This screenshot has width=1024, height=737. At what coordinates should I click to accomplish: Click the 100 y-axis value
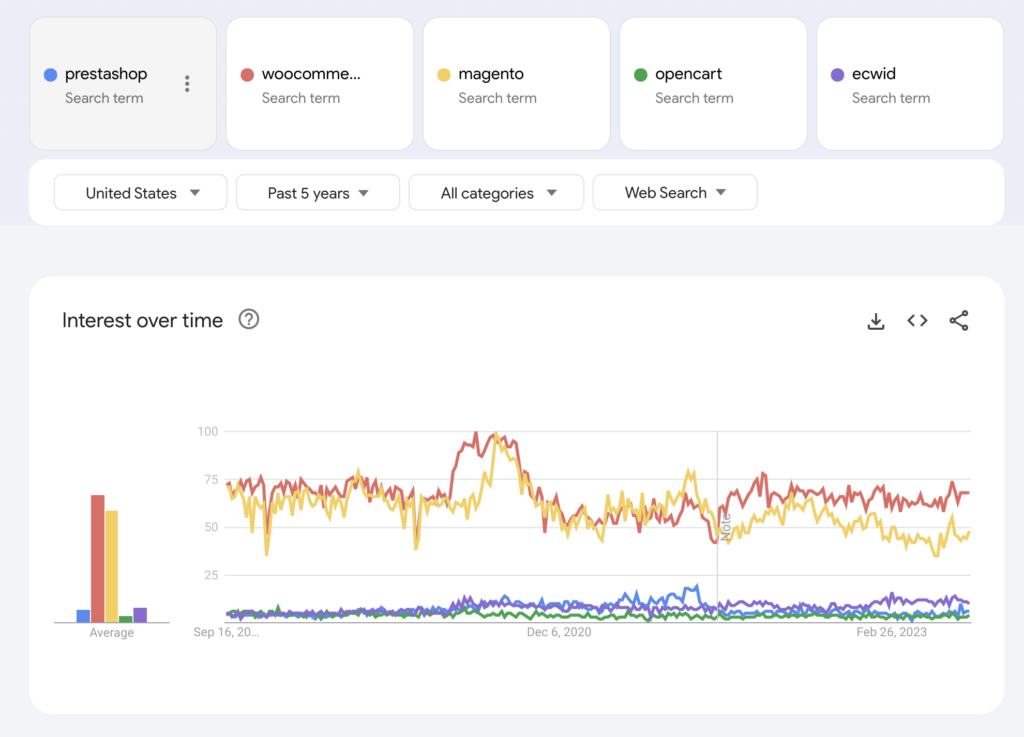pos(208,431)
